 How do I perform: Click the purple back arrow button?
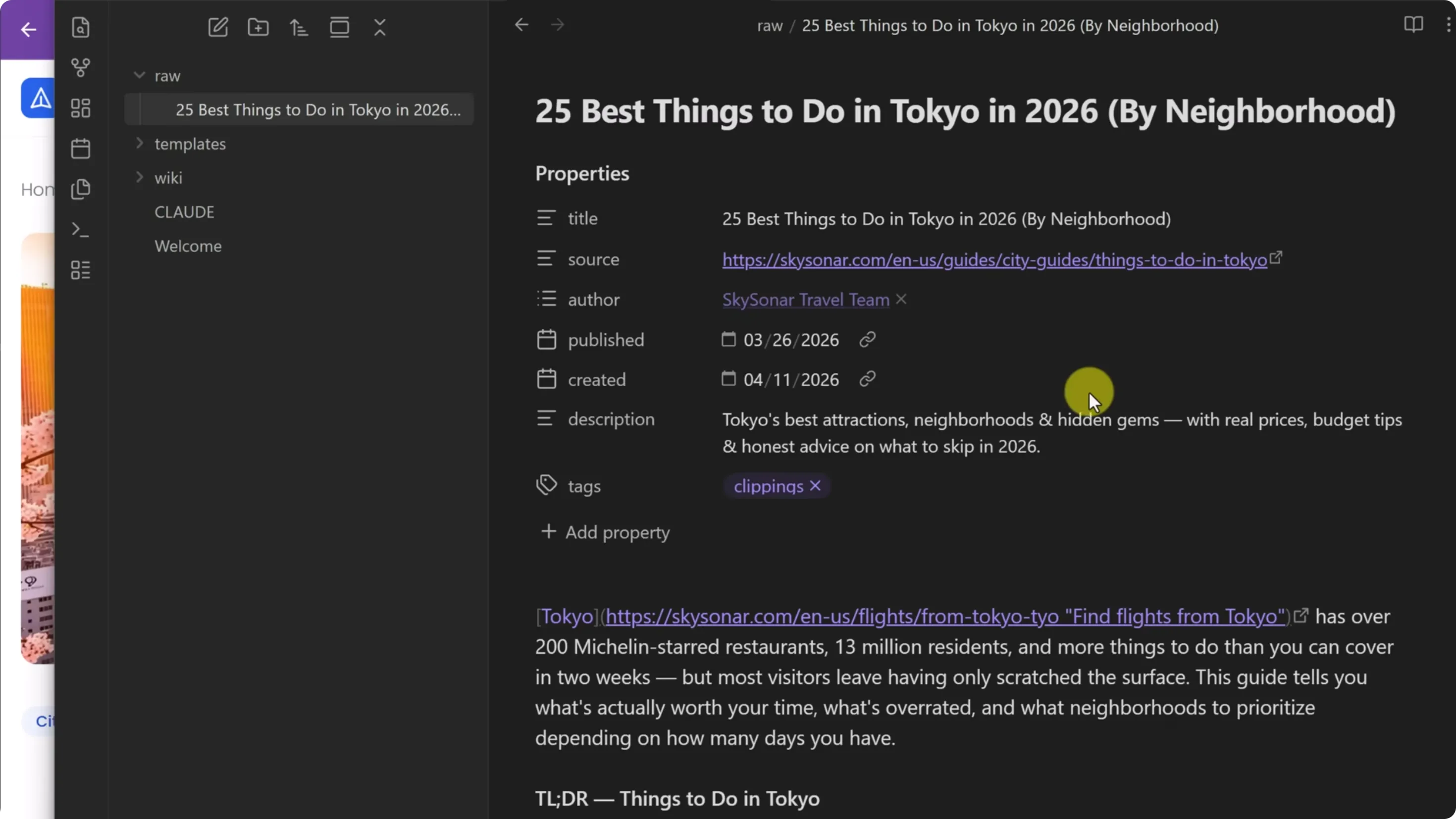tap(28, 29)
